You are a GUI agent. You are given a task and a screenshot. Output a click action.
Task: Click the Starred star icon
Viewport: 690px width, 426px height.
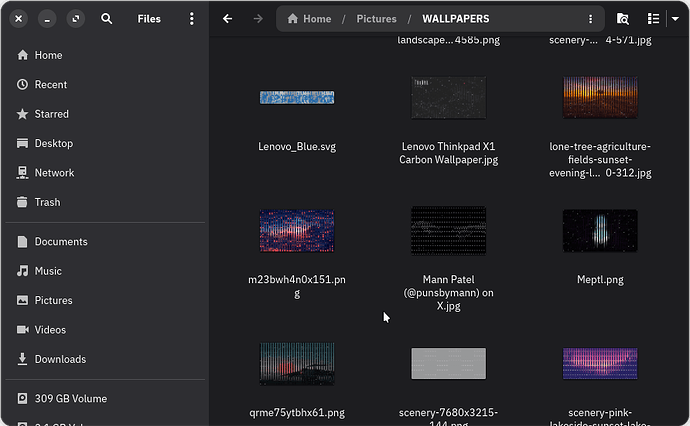tap(22, 114)
